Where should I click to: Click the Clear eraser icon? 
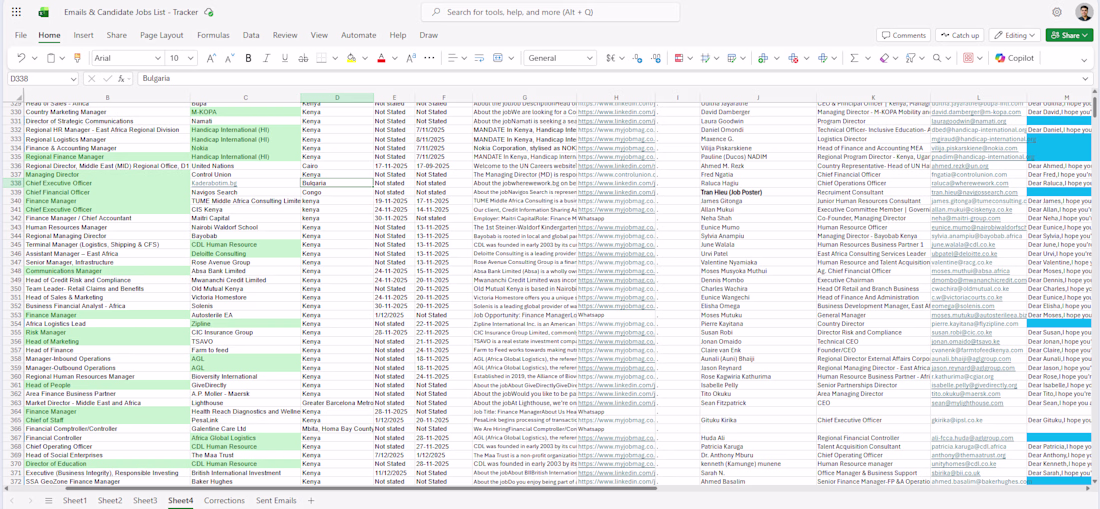click(x=884, y=58)
